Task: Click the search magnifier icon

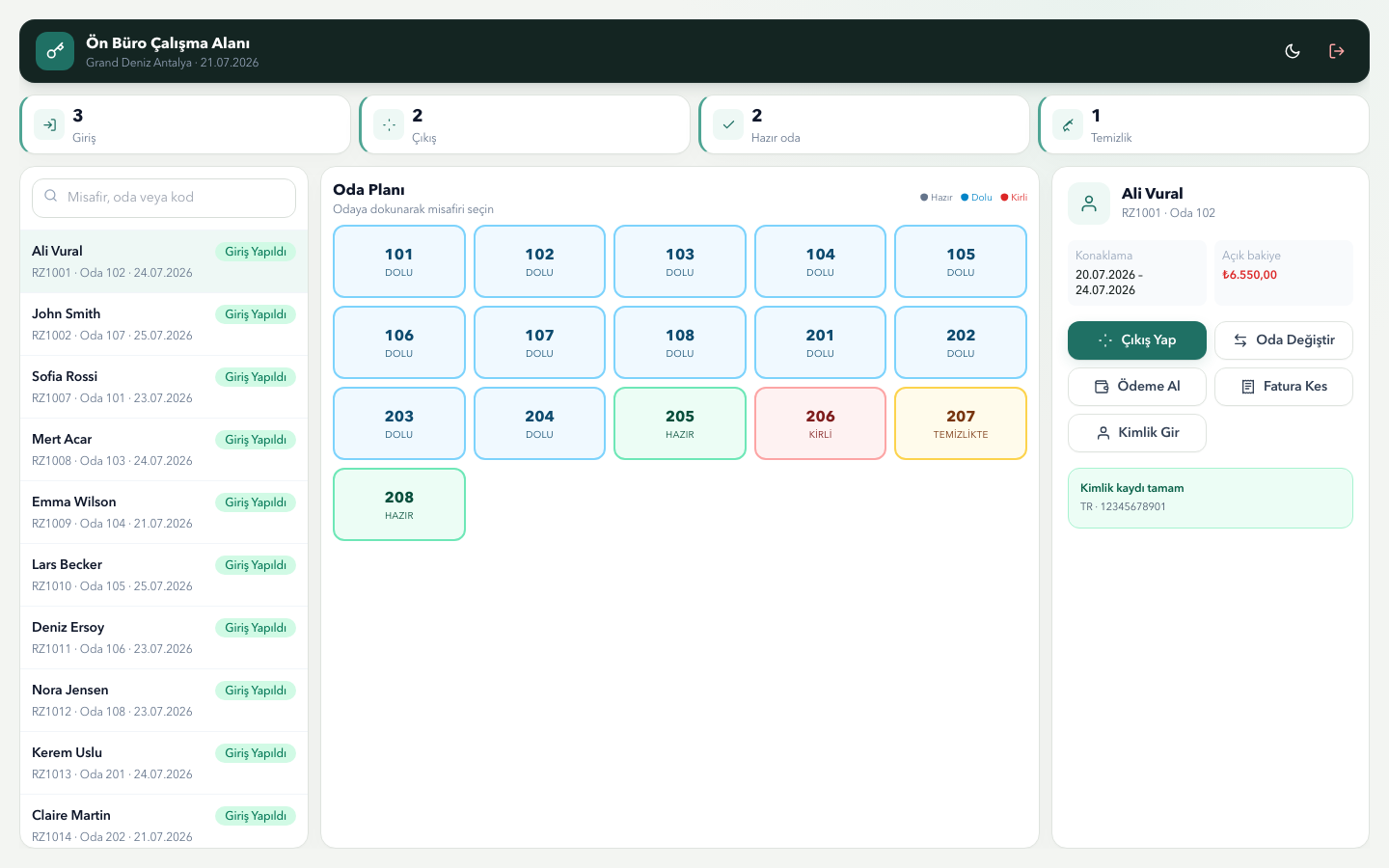Action: pos(51,196)
